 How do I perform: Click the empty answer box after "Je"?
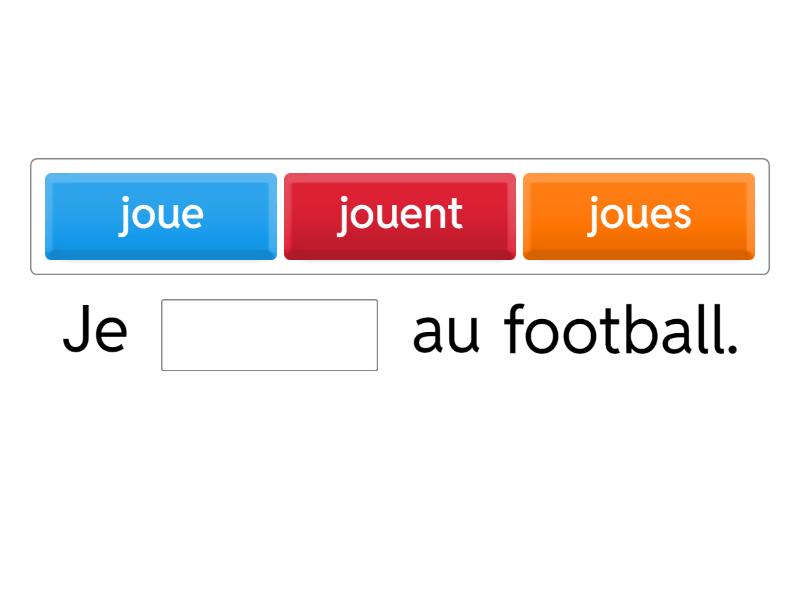[269, 335]
